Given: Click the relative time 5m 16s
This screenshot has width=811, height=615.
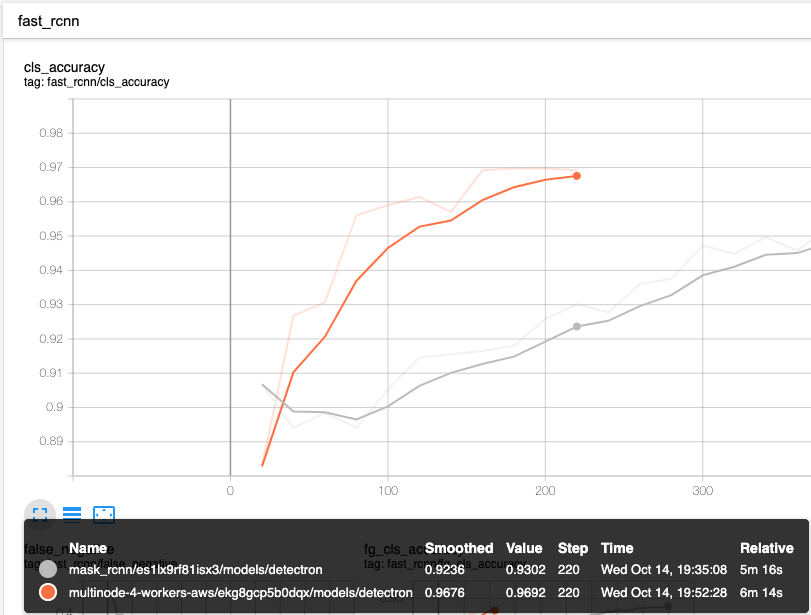Looking at the screenshot, I should (x=761, y=569).
